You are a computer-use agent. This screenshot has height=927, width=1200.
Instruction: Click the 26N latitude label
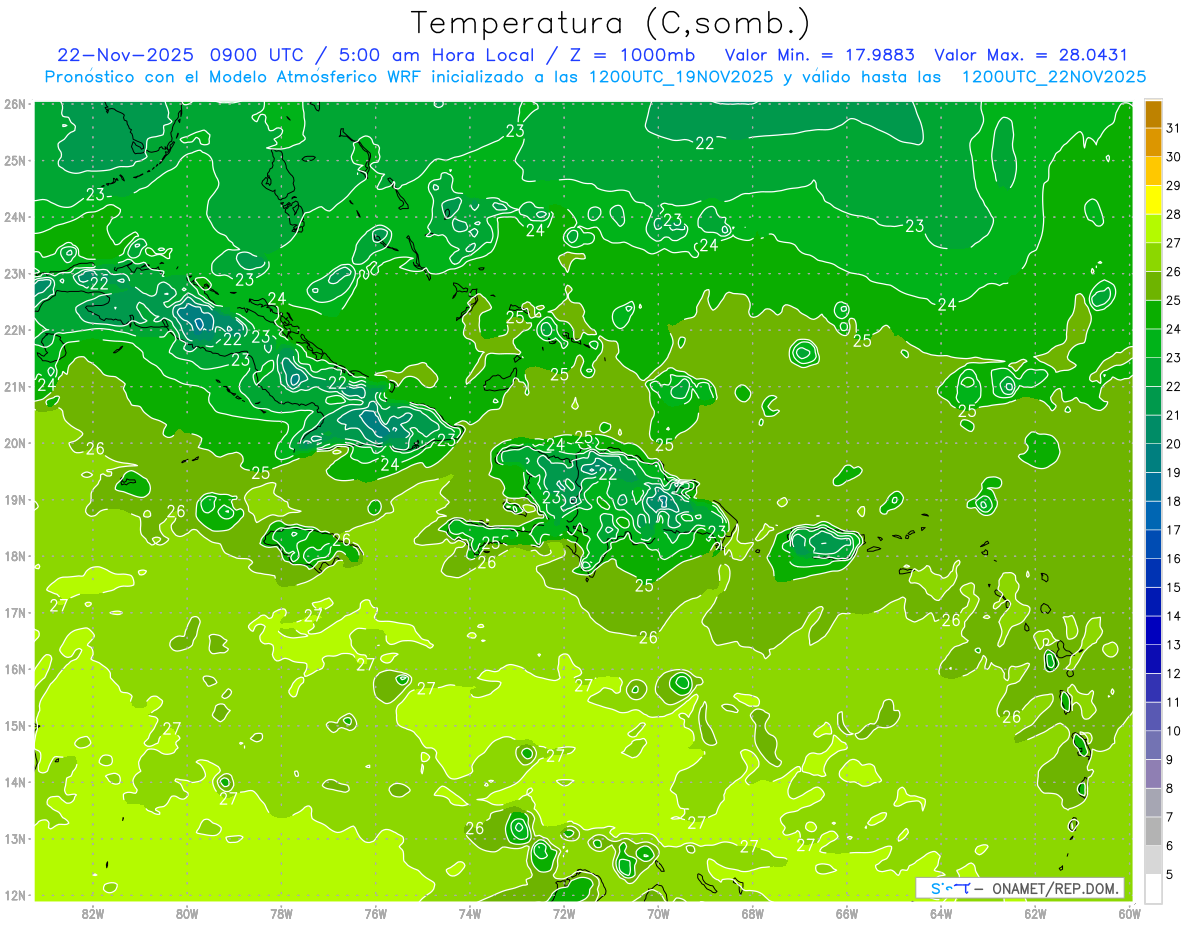tap(15, 104)
